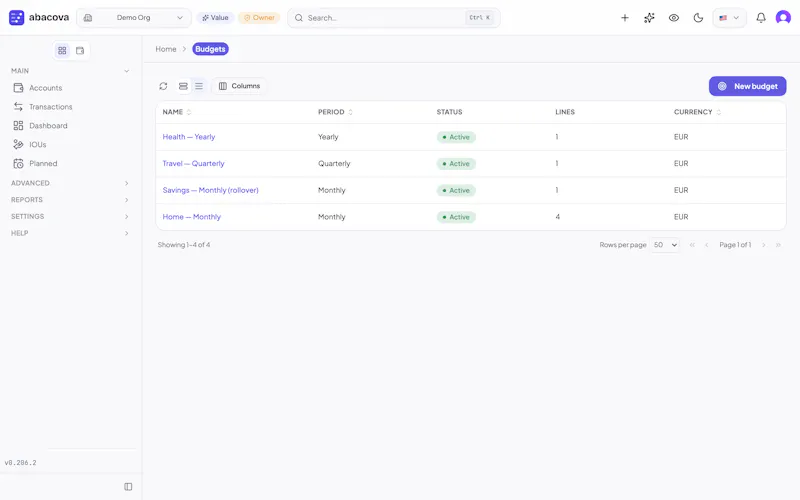Screen dimensions: 800x500
Task: Expand the REPORTS section
Action: pyautogui.click(x=70, y=200)
